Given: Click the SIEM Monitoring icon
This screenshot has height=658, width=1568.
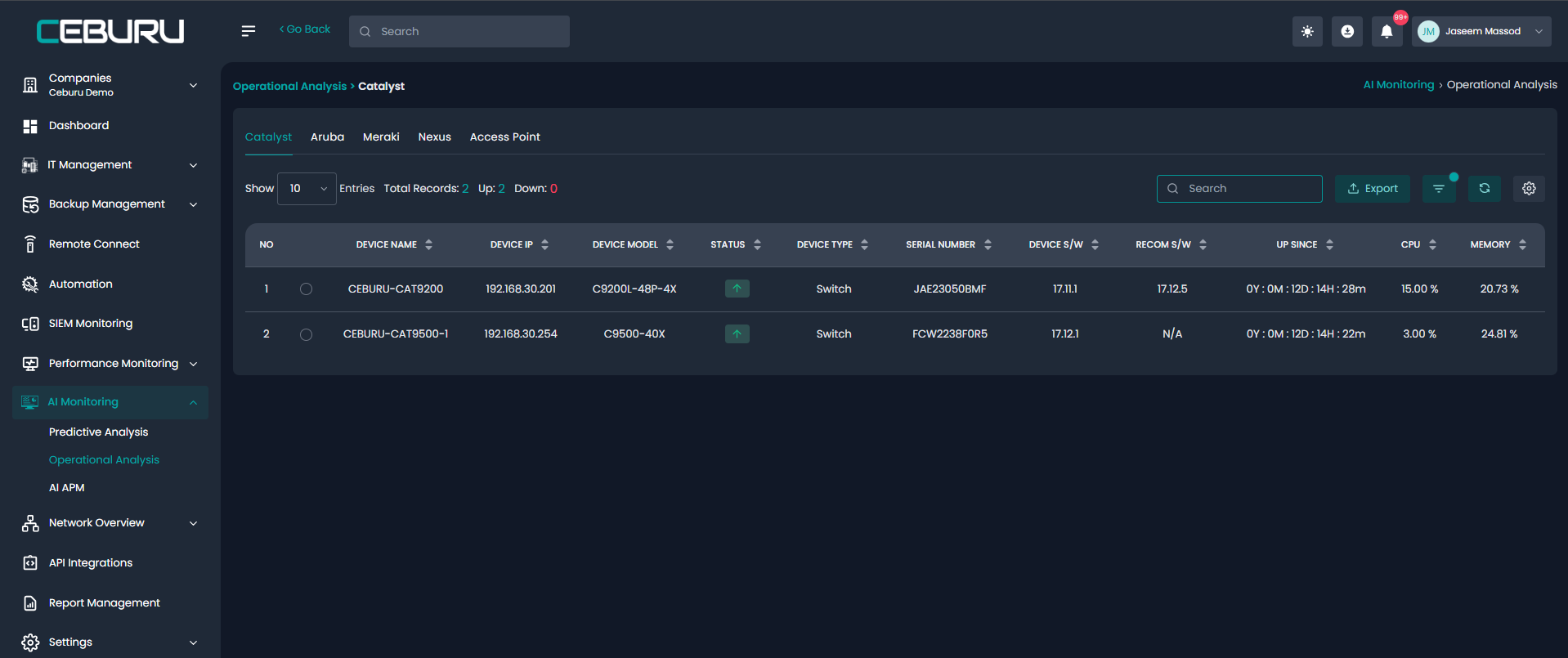Looking at the screenshot, I should pos(30,324).
